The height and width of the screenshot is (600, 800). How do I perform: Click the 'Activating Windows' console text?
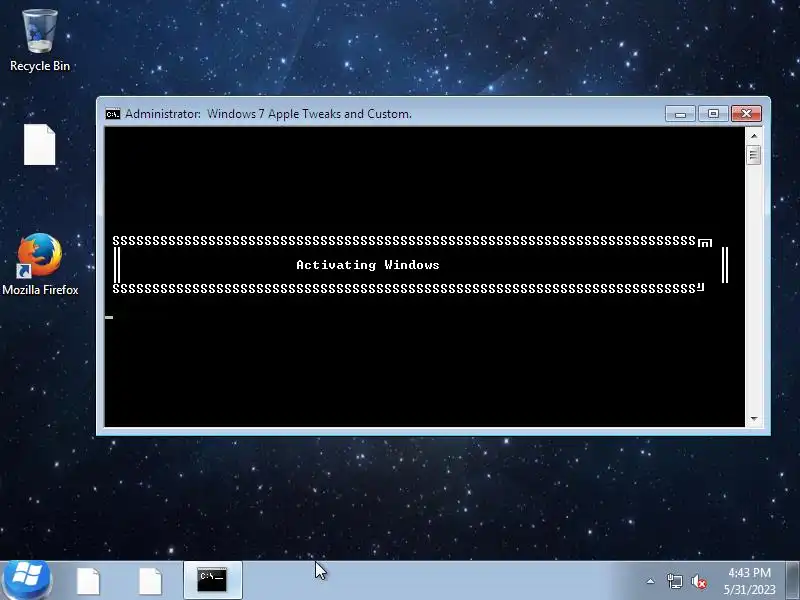point(367,265)
